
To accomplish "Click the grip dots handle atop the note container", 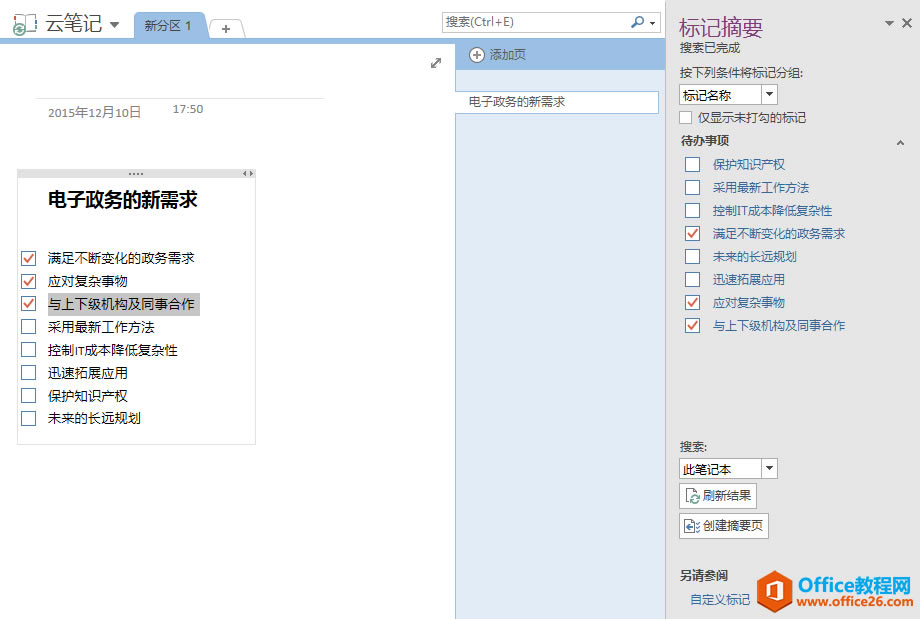I will (135, 173).
